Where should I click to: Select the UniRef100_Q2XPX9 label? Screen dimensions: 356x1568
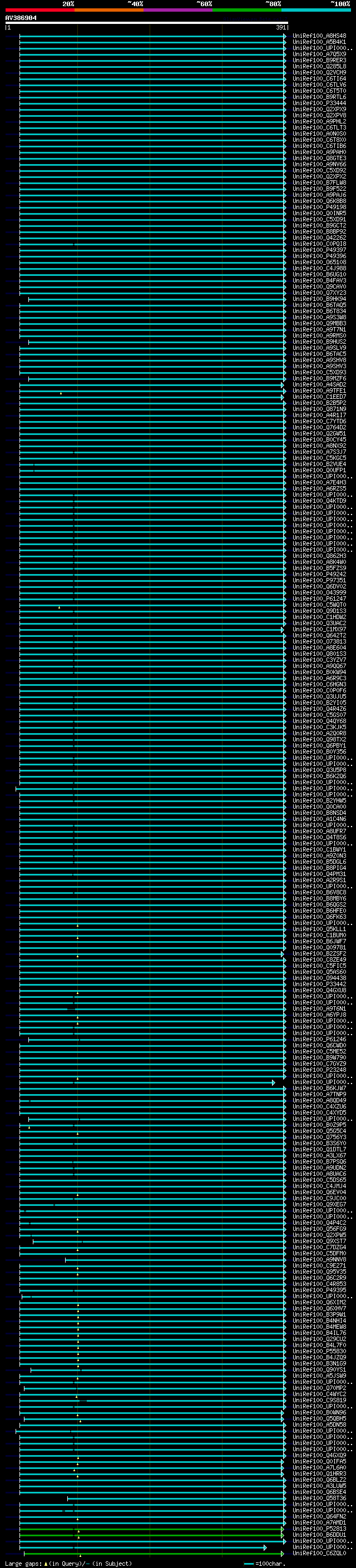319,110
